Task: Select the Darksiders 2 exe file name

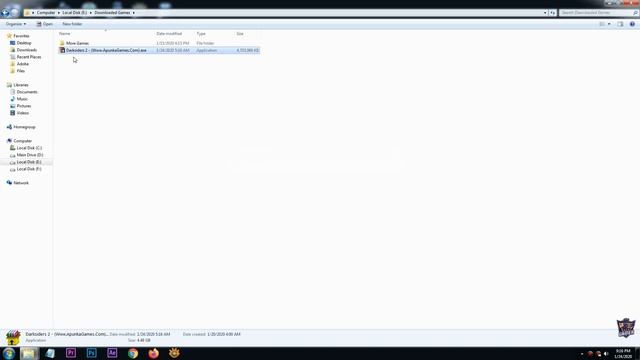Action: [106, 50]
